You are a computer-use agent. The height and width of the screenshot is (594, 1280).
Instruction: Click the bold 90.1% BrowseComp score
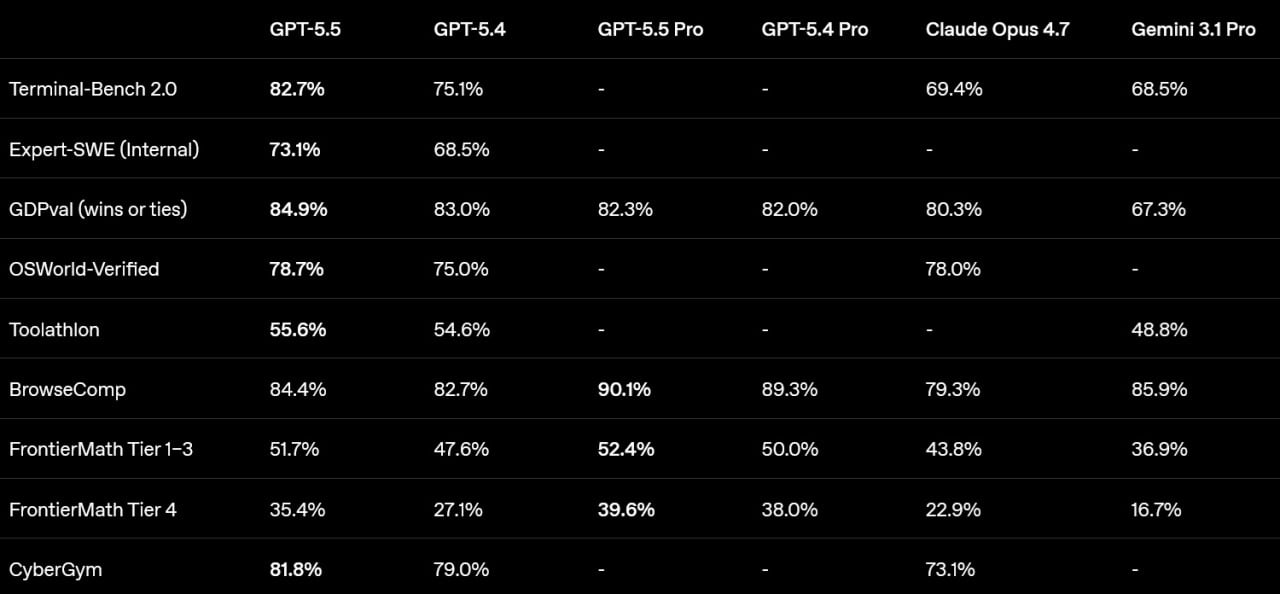(624, 389)
